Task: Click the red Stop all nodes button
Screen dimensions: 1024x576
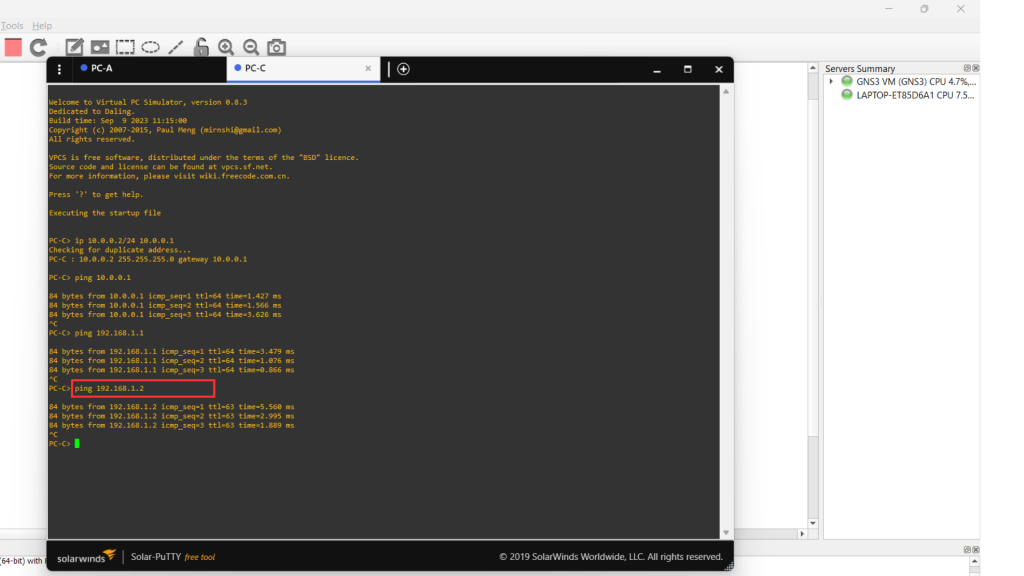Action: tap(13, 47)
